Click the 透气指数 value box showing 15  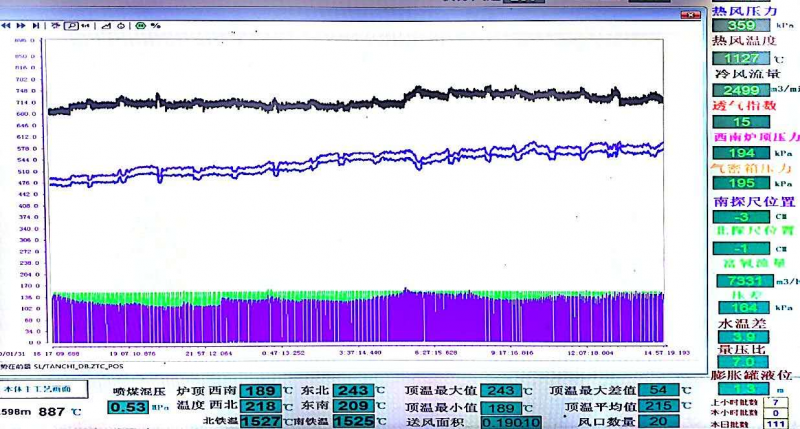[x=741, y=121]
